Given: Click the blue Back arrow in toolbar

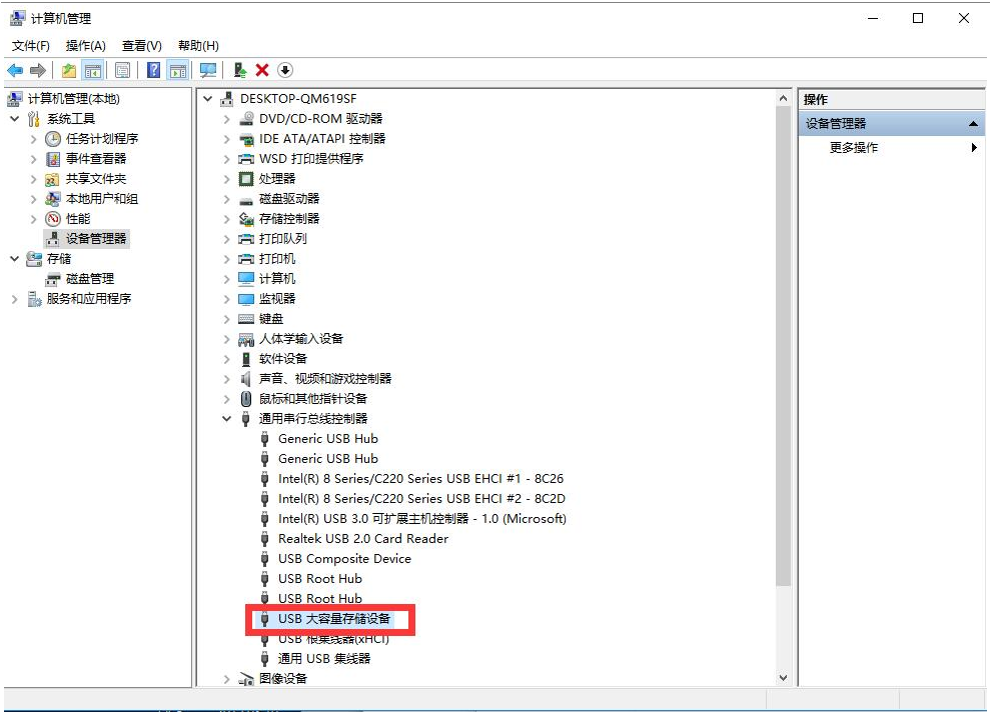Looking at the screenshot, I should 15,70.
